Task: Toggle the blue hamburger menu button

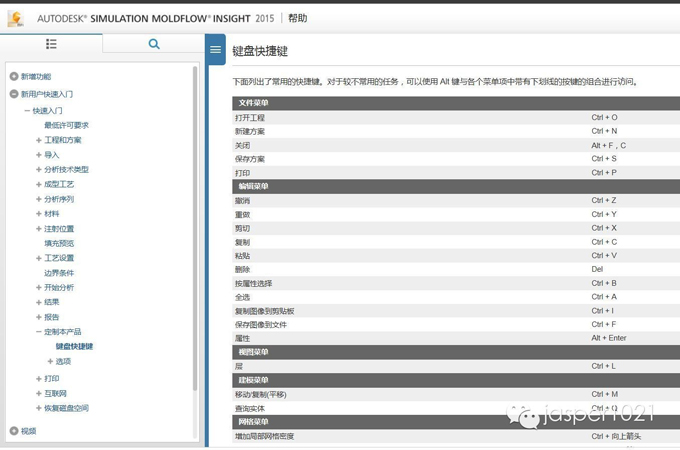Action: pyautogui.click(x=215, y=50)
